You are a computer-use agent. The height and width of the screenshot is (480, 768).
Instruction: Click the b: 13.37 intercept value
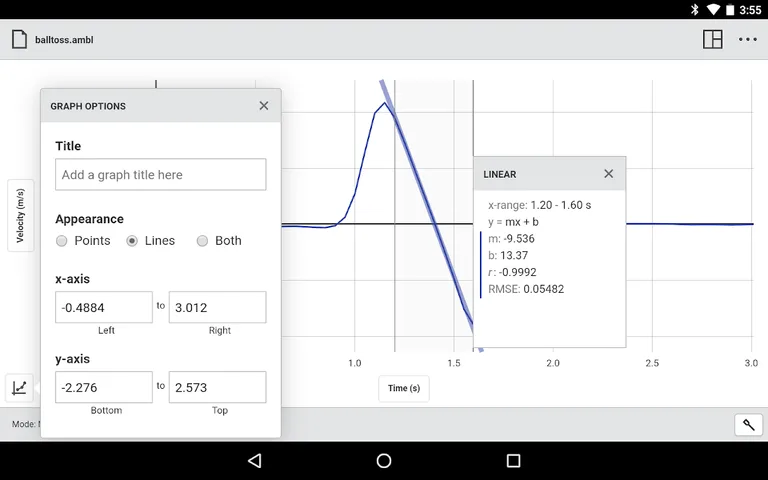pos(508,256)
